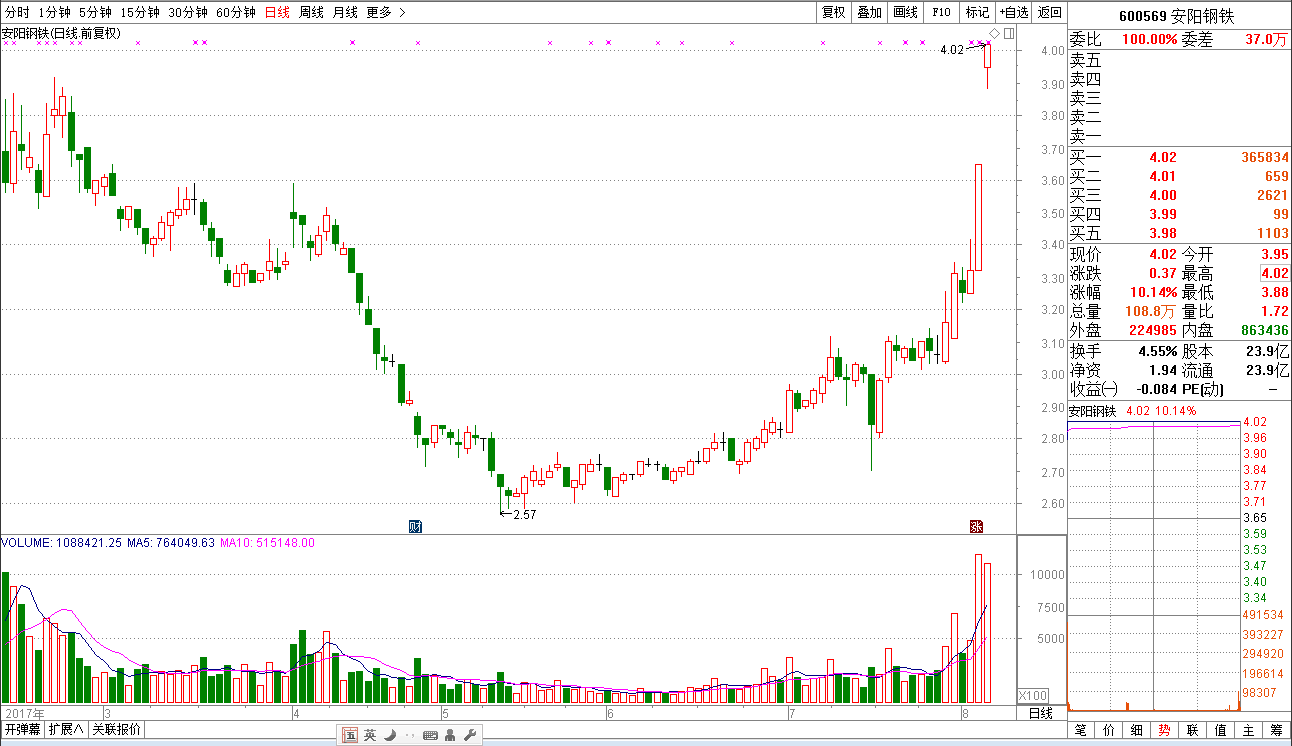Select the 笔 tab in the bottom right
This screenshot has height=746, width=1292.
pos(1080,731)
